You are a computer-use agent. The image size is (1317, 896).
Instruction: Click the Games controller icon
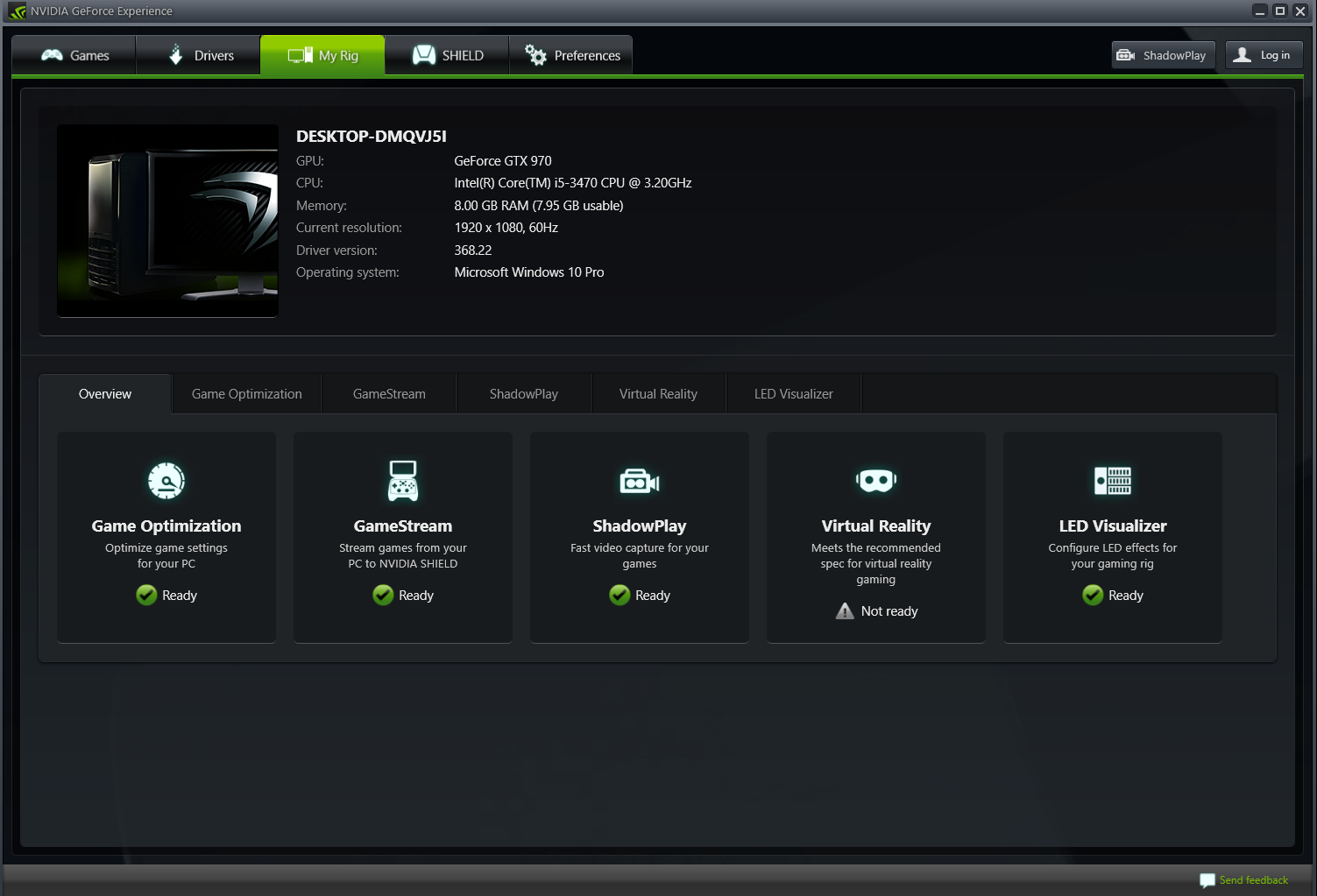point(53,55)
